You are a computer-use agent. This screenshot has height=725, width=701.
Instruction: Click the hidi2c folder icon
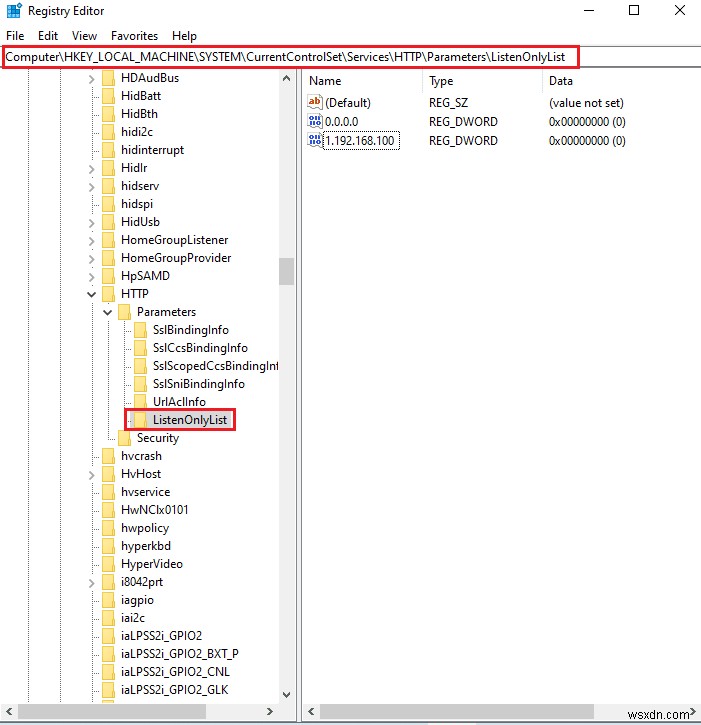(109, 132)
